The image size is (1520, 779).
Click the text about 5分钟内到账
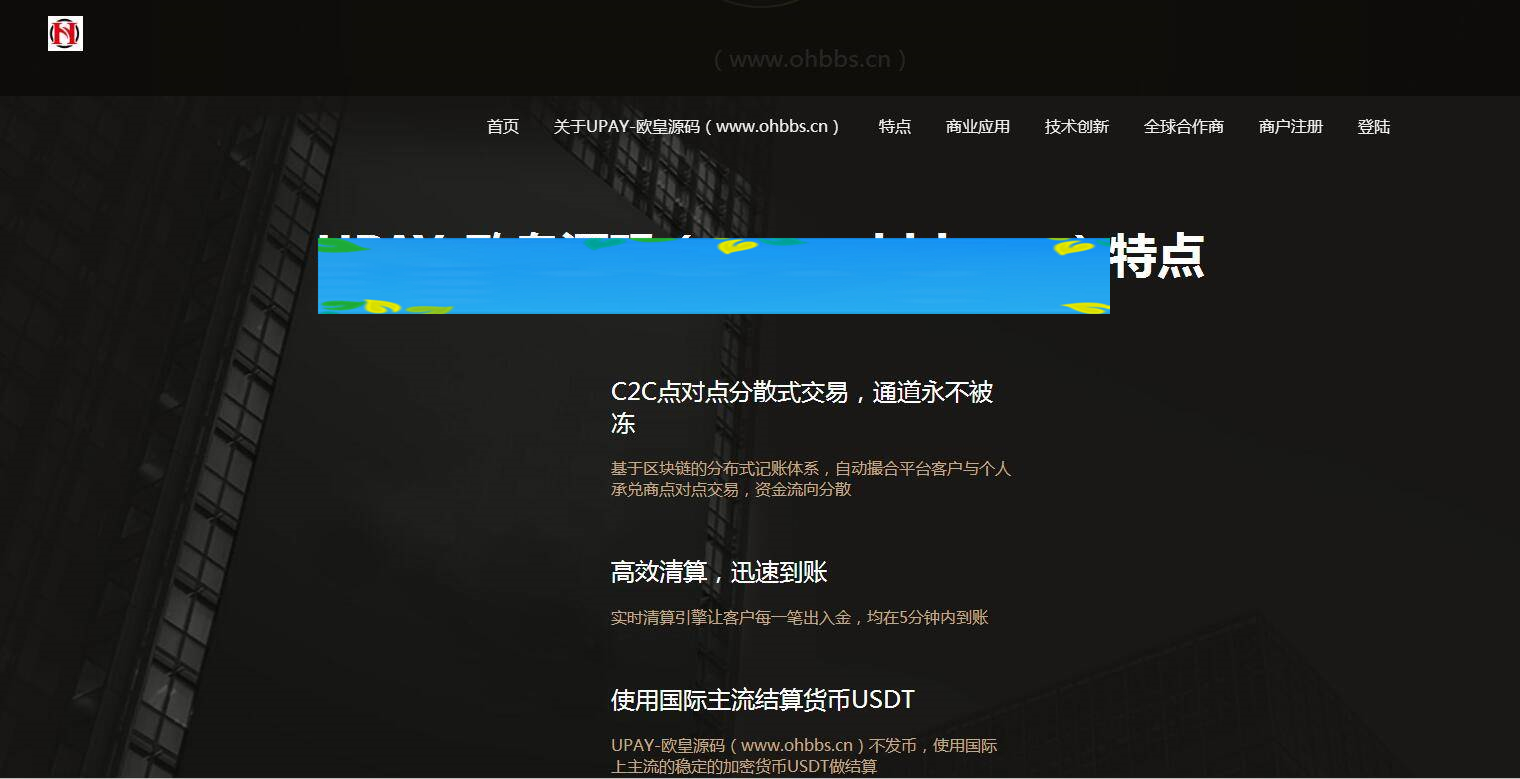point(798,617)
